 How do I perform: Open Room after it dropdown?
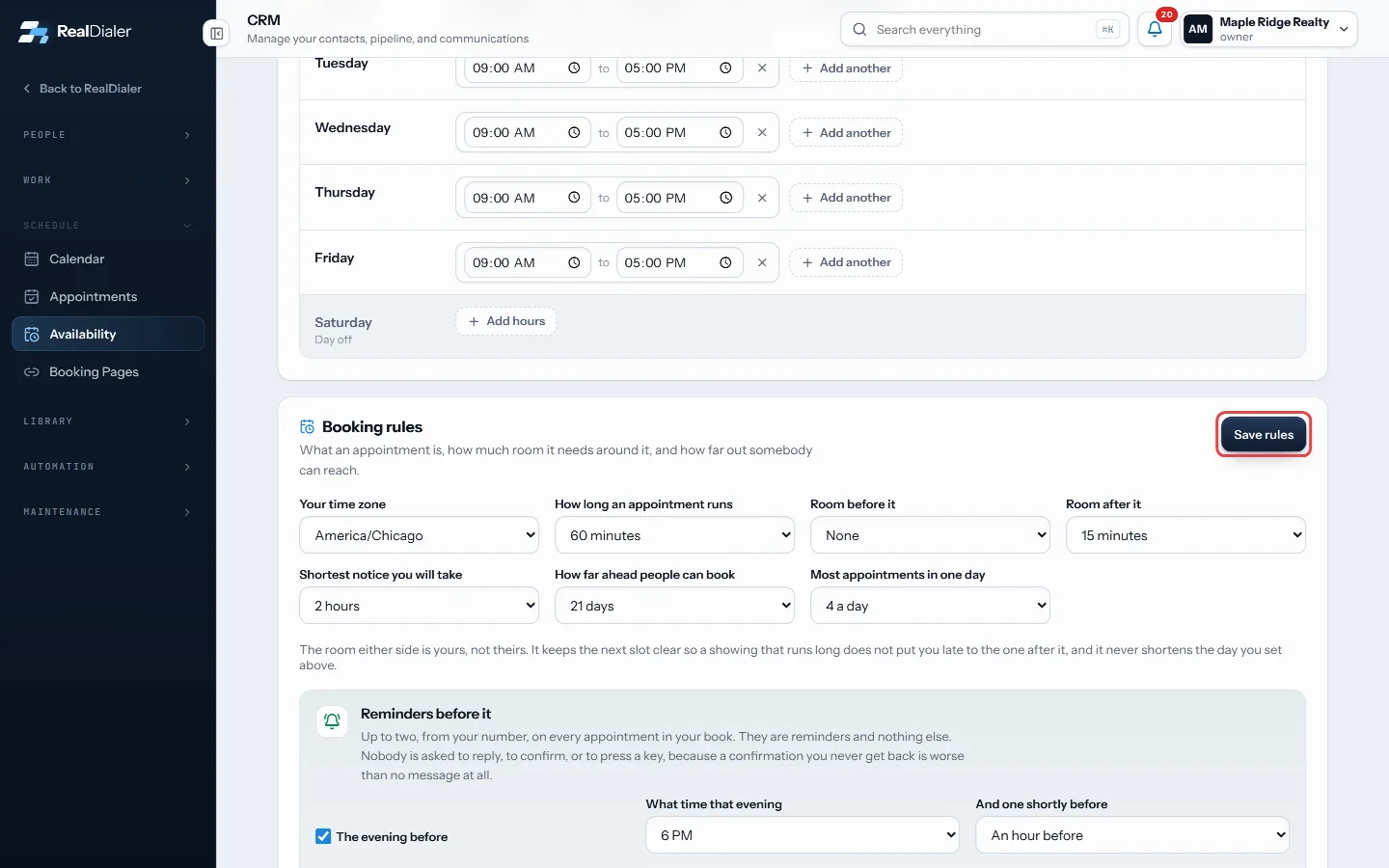point(1185,535)
